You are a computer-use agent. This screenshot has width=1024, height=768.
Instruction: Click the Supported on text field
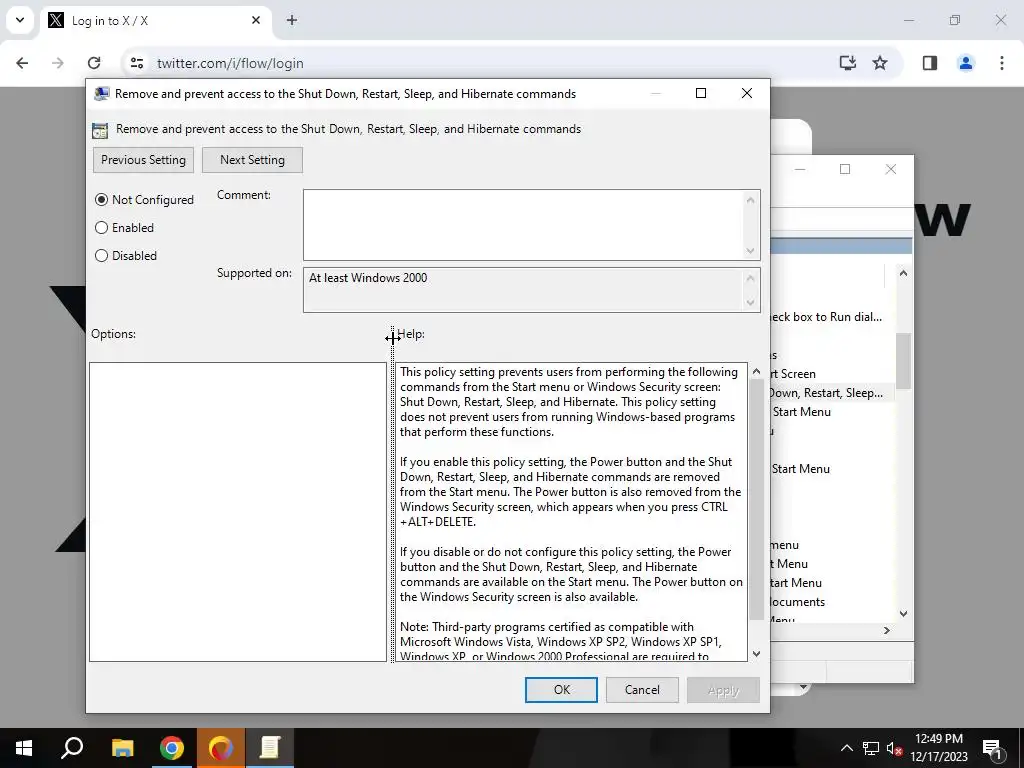pyautogui.click(x=523, y=289)
